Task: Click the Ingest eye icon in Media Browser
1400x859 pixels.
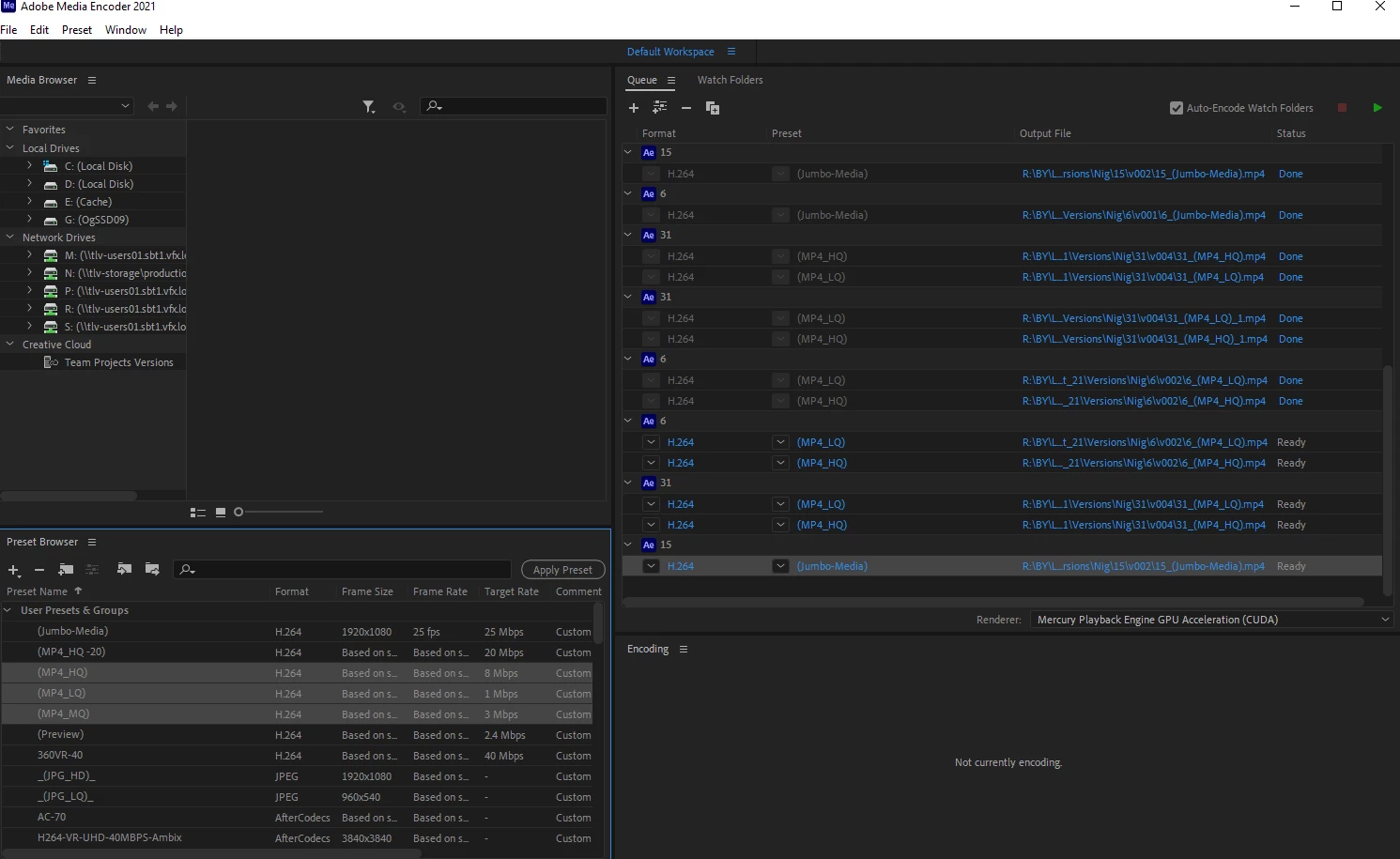Action: click(399, 107)
